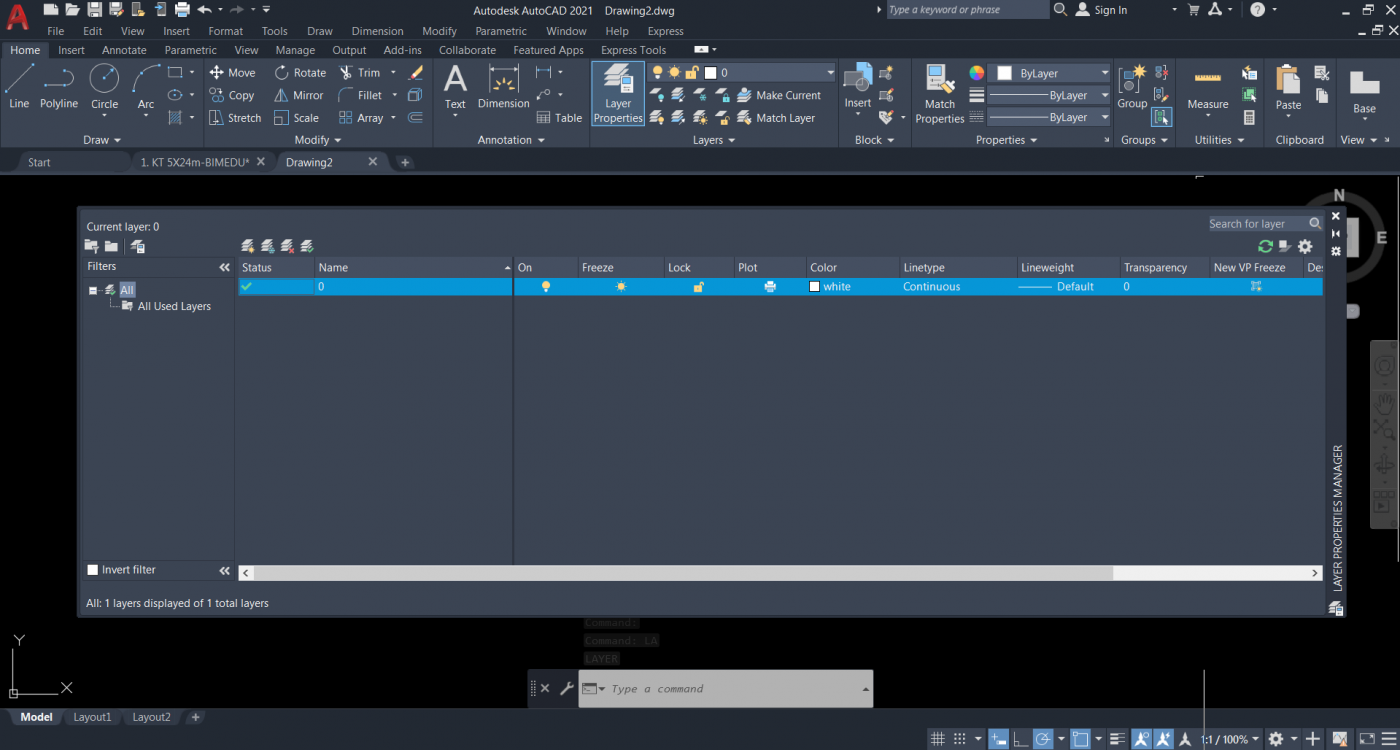Image resolution: width=1400 pixels, height=750 pixels.
Task: Select the Line tool in Draw panel
Action: (19, 86)
